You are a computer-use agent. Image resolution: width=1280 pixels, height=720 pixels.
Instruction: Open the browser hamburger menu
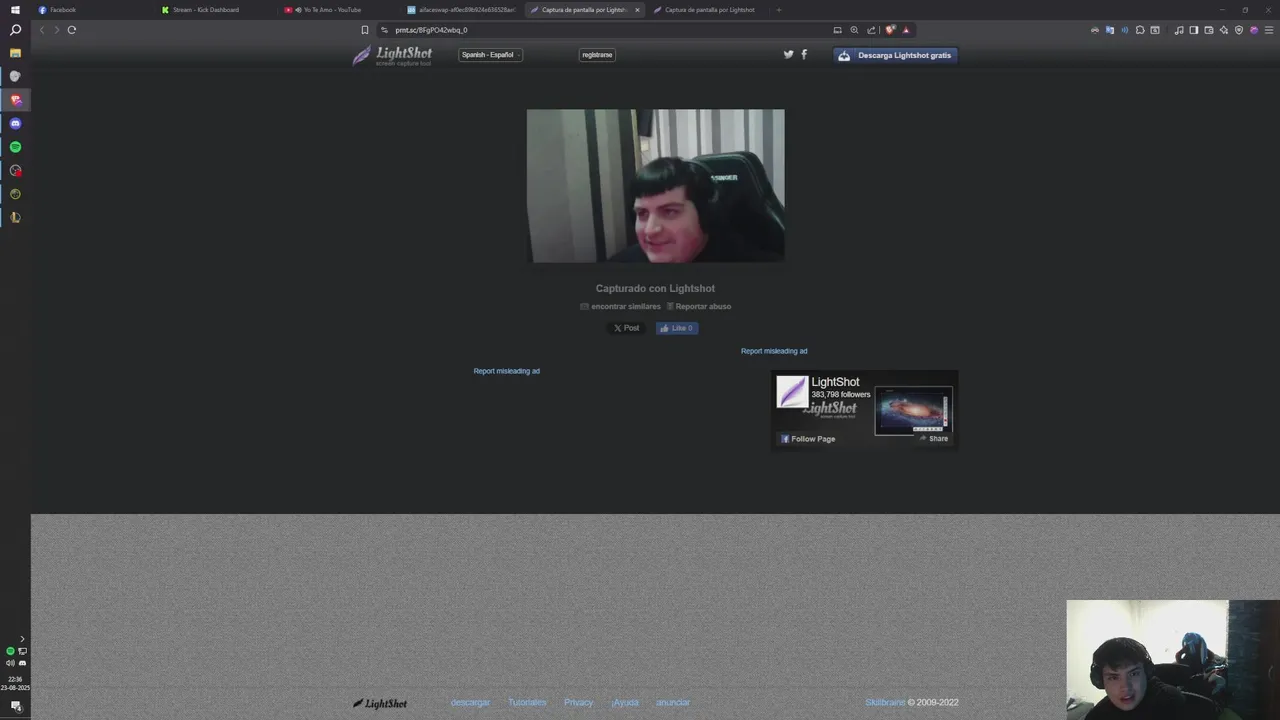tap(1268, 30)
